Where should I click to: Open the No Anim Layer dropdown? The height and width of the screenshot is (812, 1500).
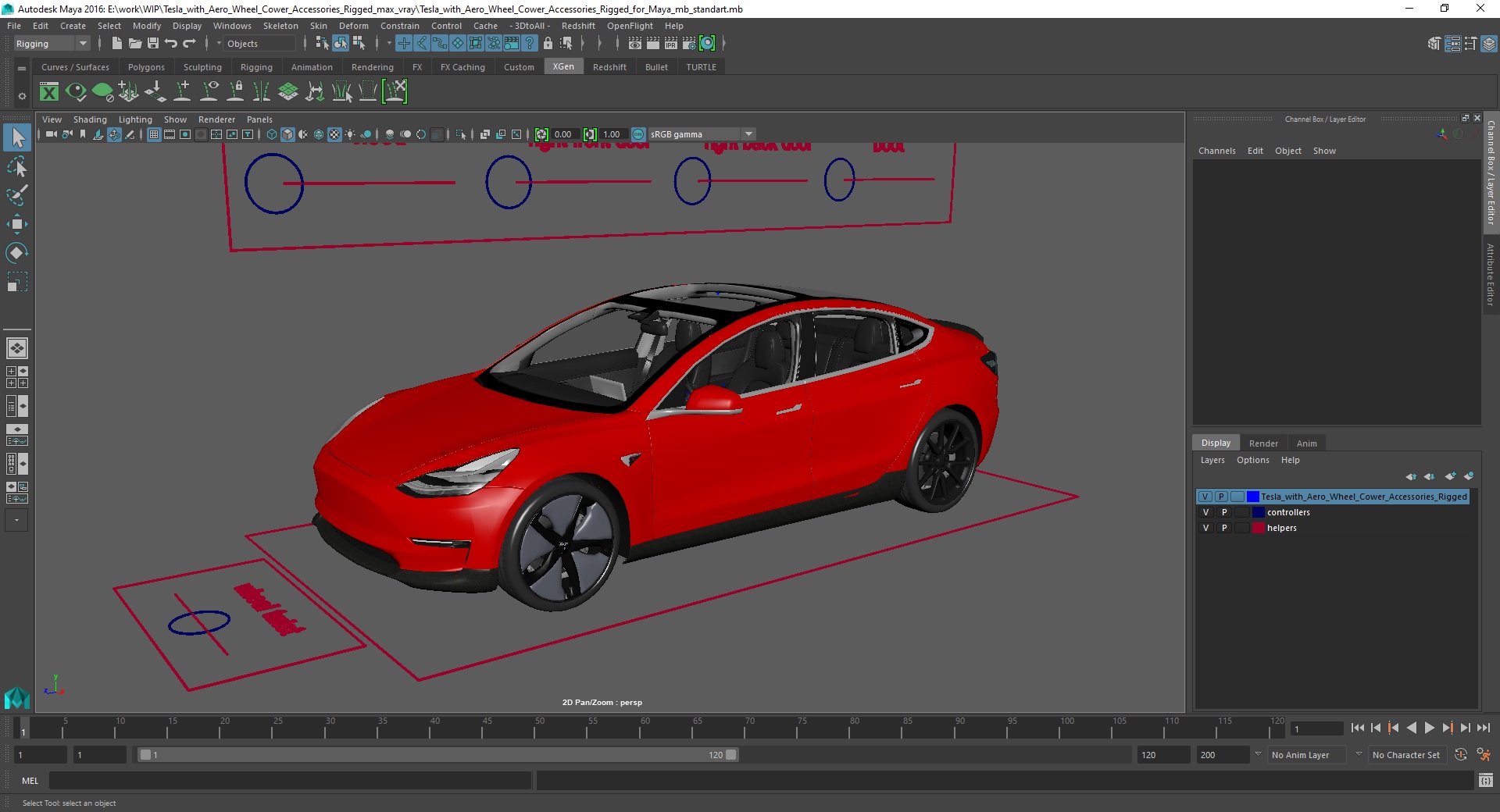(x=1309, y=755)
